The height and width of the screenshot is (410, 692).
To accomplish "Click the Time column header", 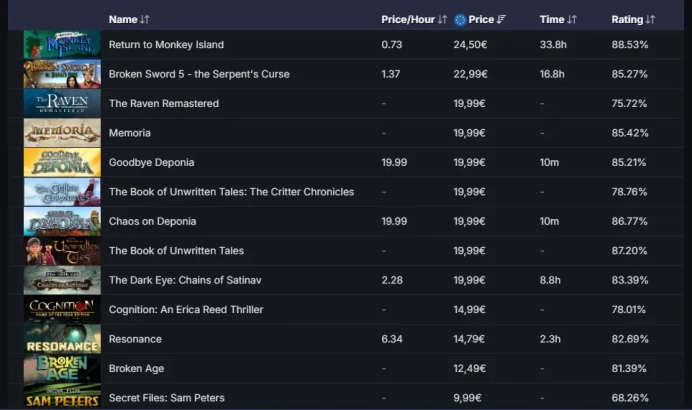I will tap(552, 19).
